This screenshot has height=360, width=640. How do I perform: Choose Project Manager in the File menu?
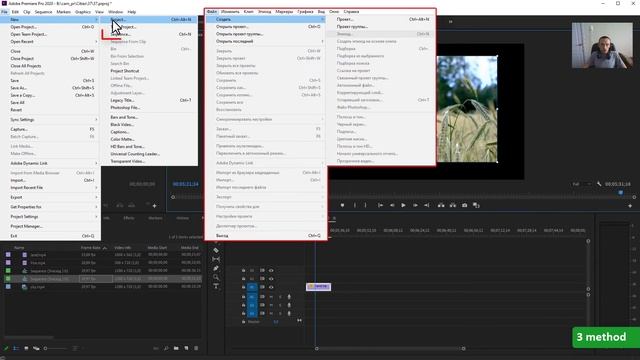(x=51, y=227)
